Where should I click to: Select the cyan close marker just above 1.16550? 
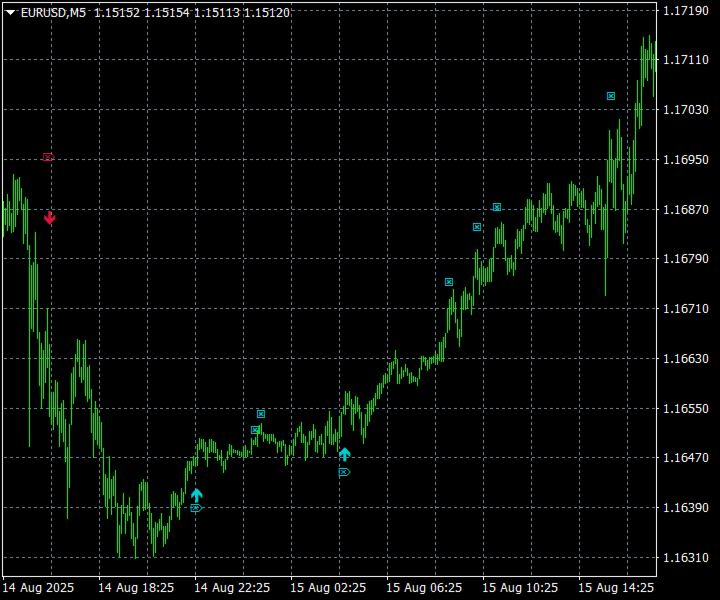pyautogui.click(x=261, y=414)
